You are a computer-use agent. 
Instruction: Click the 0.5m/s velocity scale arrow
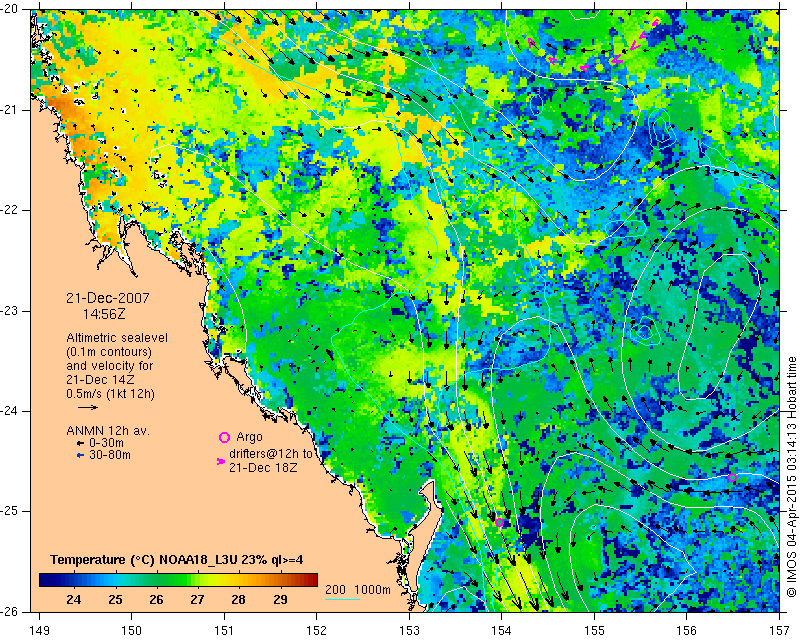click(88, 407)
